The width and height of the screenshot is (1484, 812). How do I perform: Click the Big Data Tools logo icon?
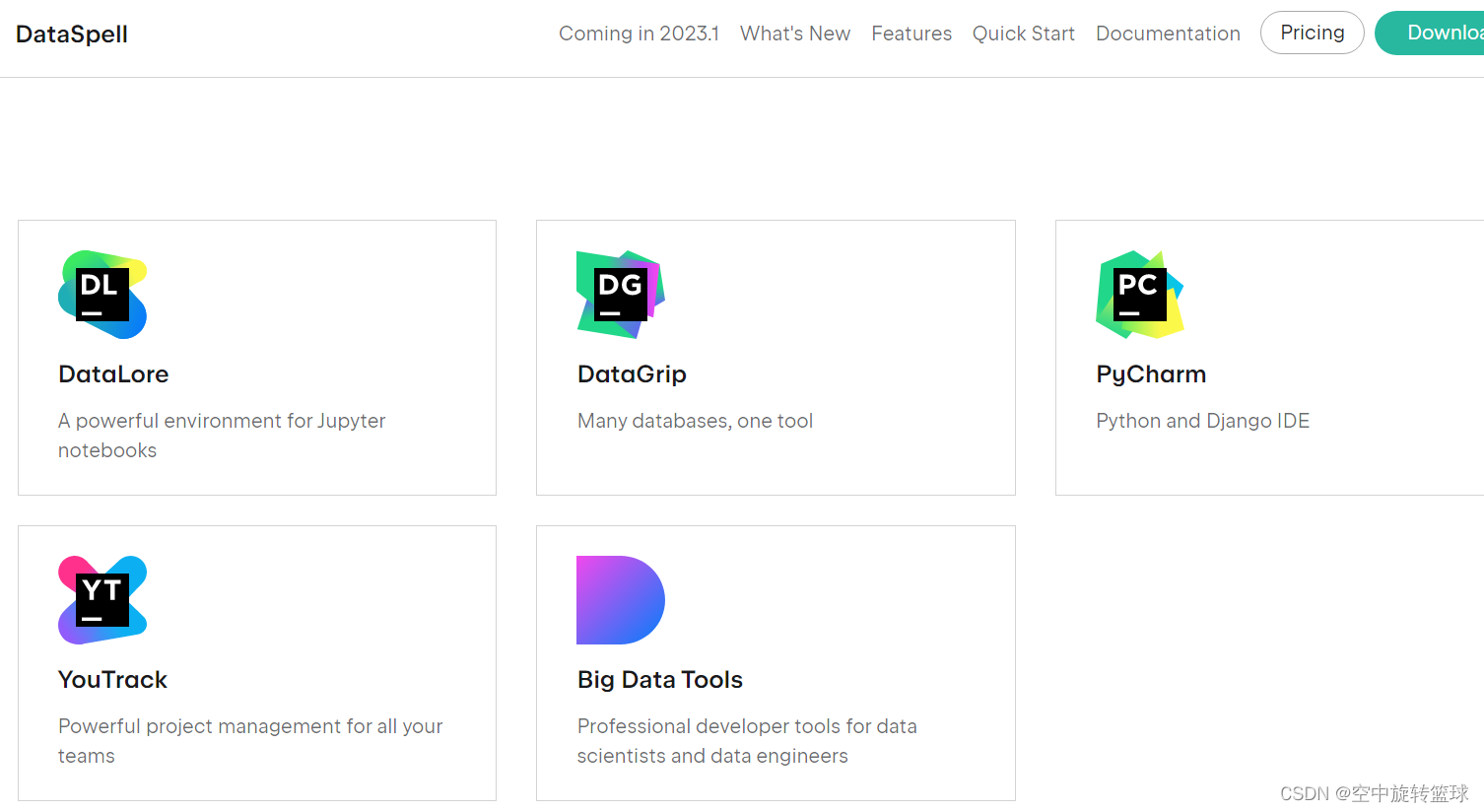pyautogui.click(x=621, y=600)
